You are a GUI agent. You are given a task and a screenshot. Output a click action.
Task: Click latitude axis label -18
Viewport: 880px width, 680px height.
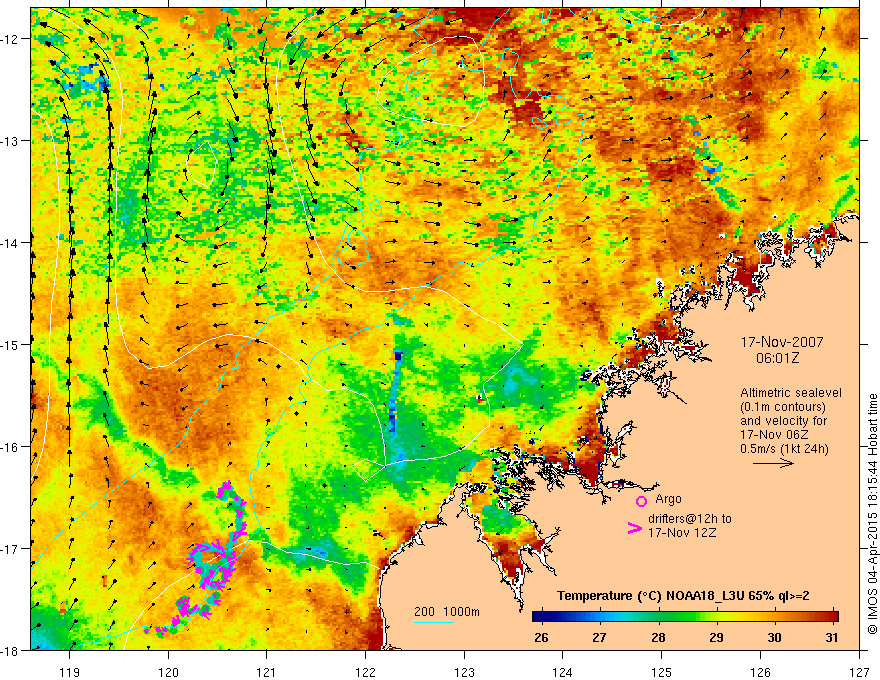point(11,650)
